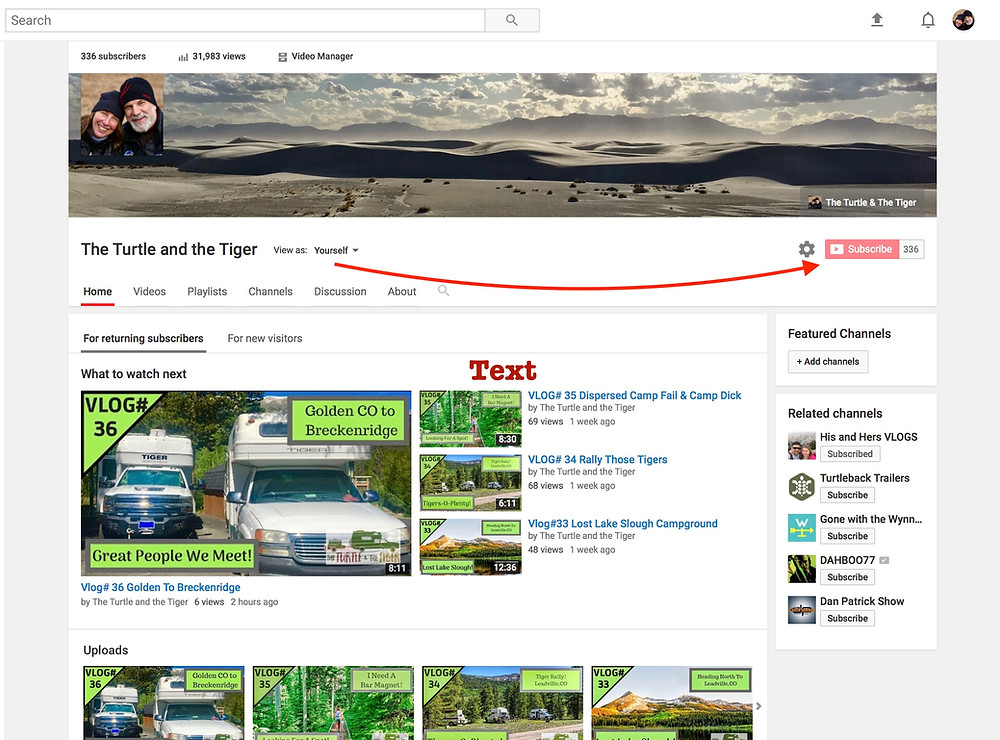Open the upload video icon
This screenshot has width=1000, height=740.
pyautogui.click(x=877, y=20)
